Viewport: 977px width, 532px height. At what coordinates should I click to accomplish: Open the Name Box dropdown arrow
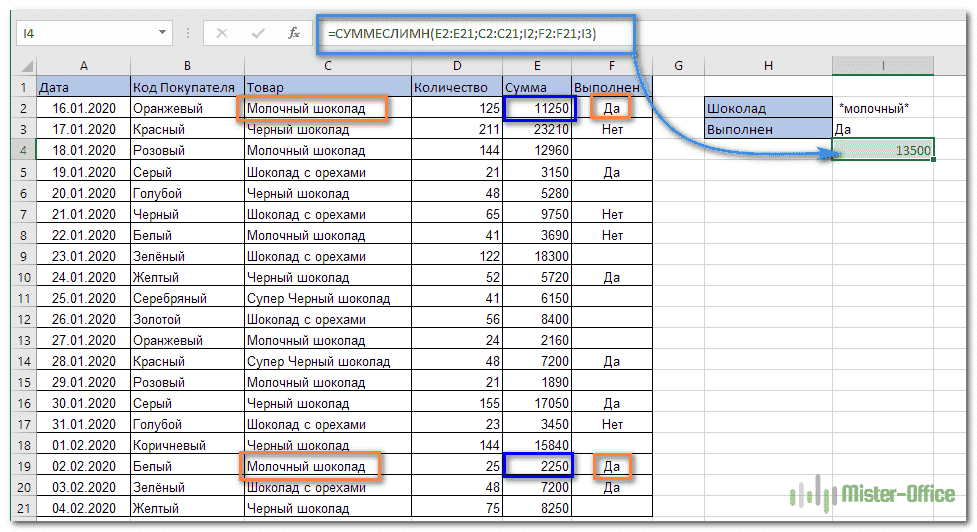(163, 33)
